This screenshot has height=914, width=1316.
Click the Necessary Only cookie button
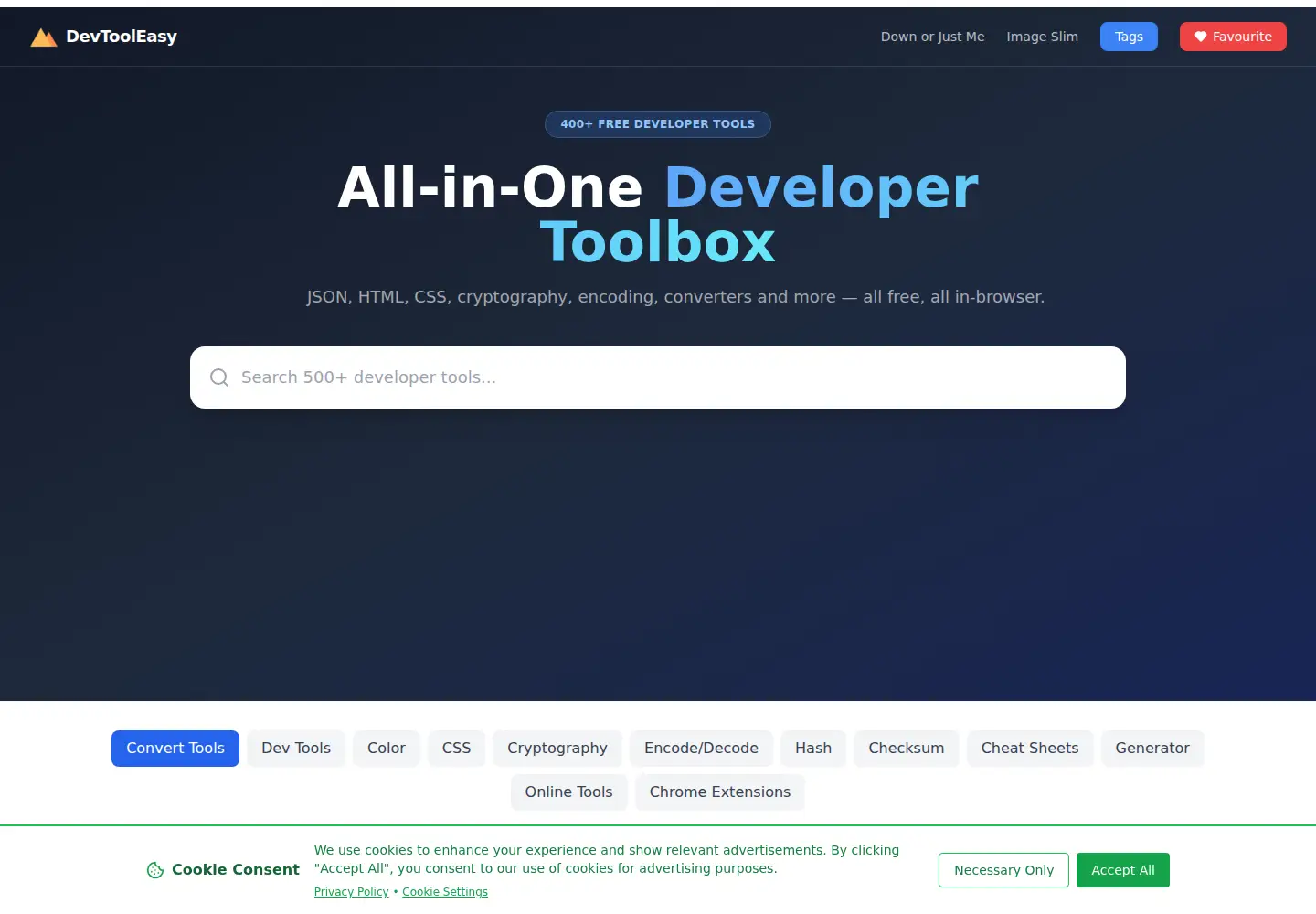click(1003, 870)
